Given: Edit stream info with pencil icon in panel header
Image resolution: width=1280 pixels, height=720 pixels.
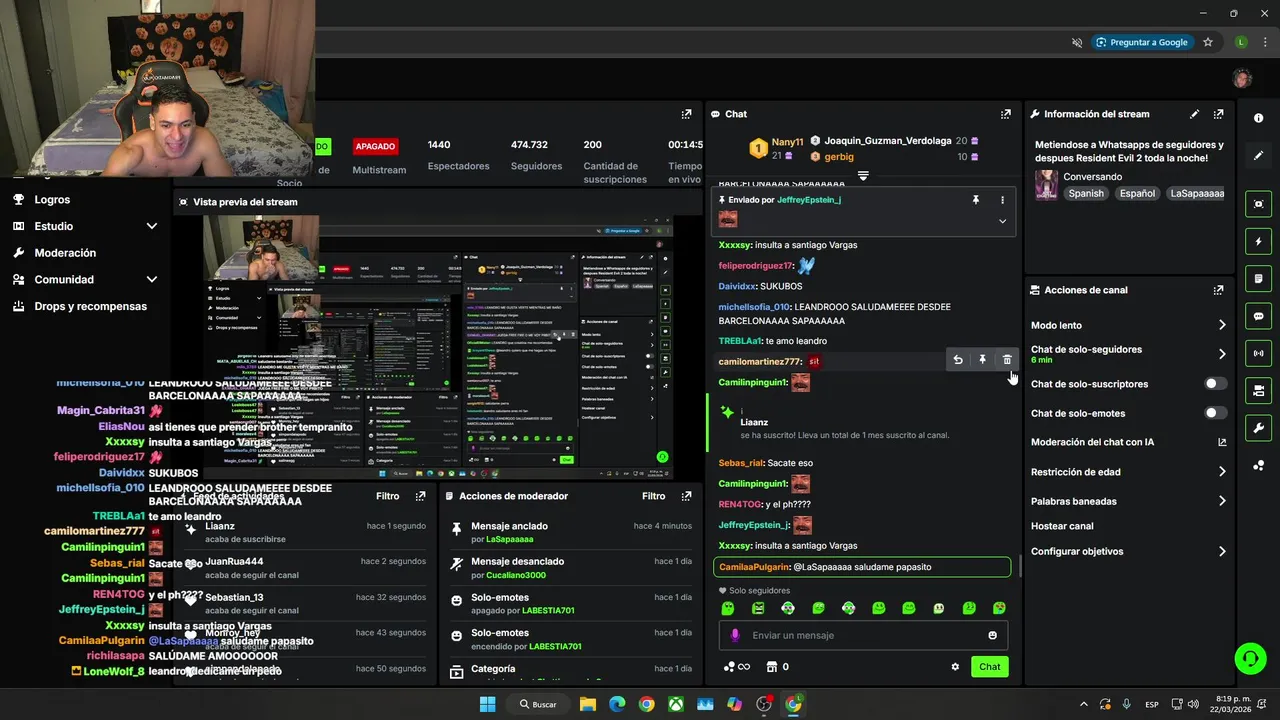Looking at the screenshot, I should pos(1194,114).
